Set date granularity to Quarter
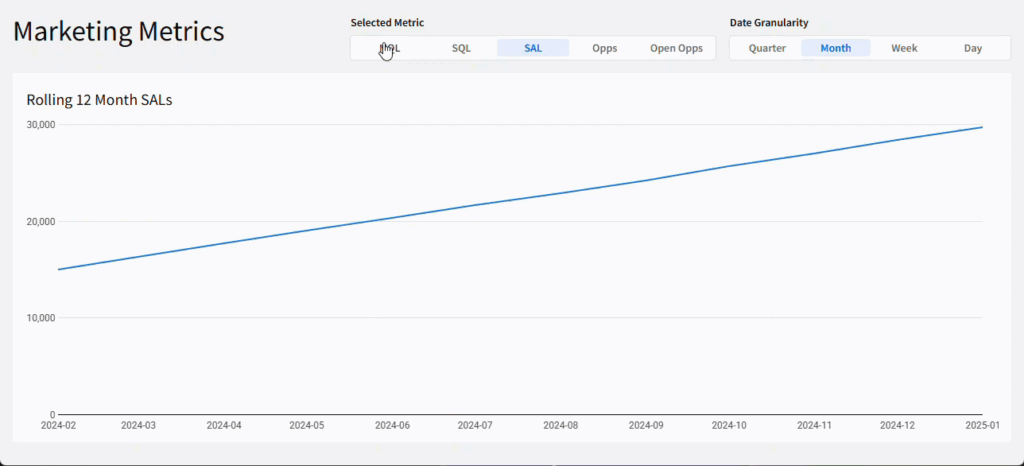The image size is (1024, 466). click(x=767, y=48)
